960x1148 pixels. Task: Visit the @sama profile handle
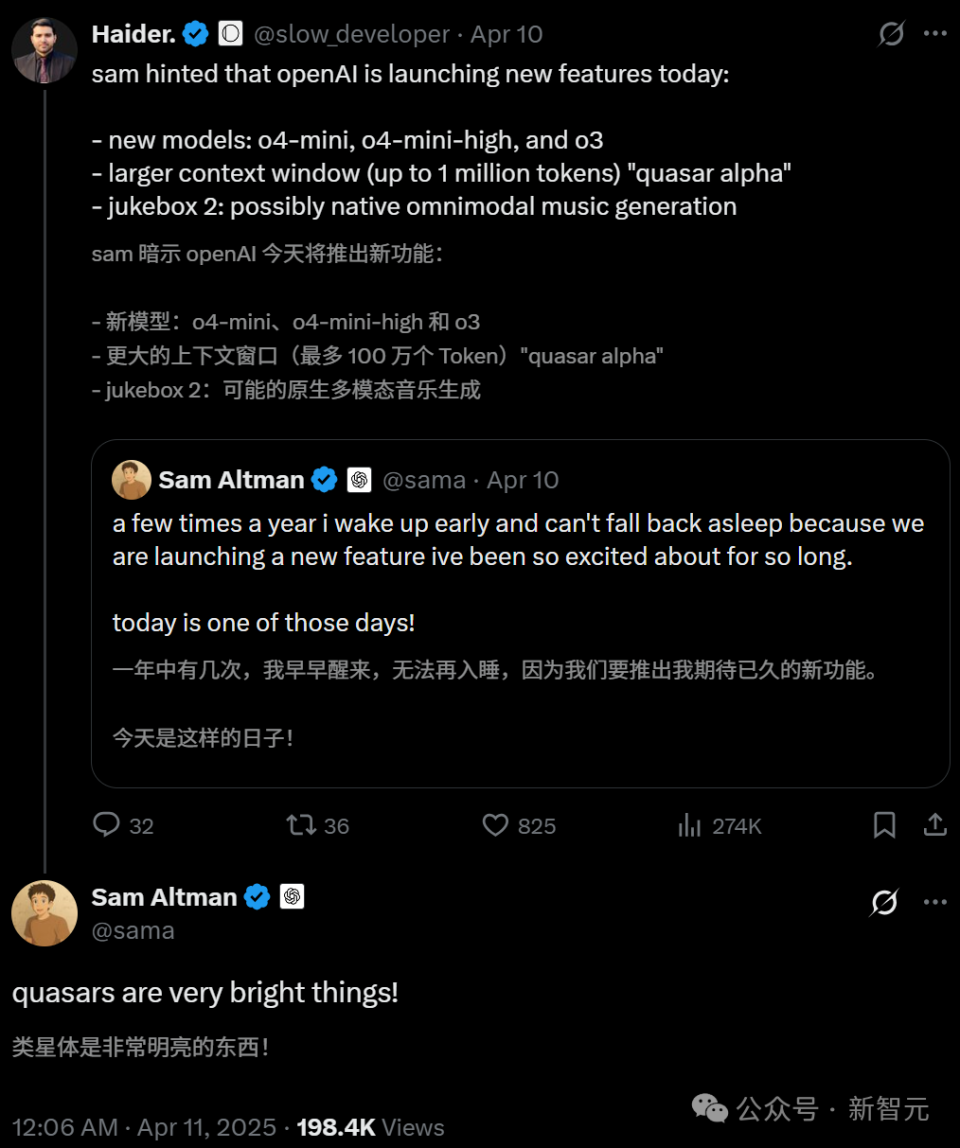tap(135, 930)
